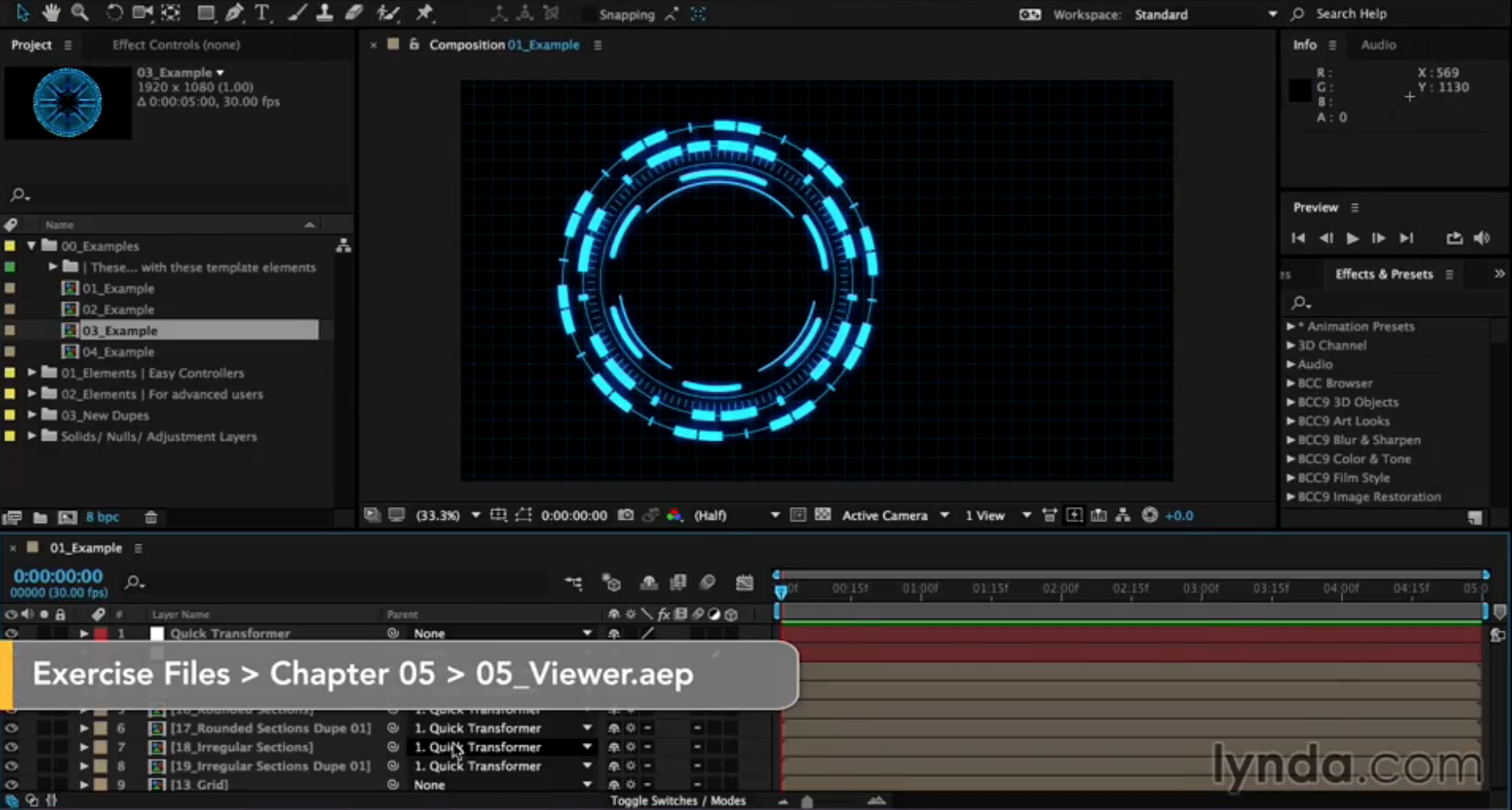Viewport: 1512px width, 810px height.
Task: Open the 02_Example composition item
Action: coord(118,310)
